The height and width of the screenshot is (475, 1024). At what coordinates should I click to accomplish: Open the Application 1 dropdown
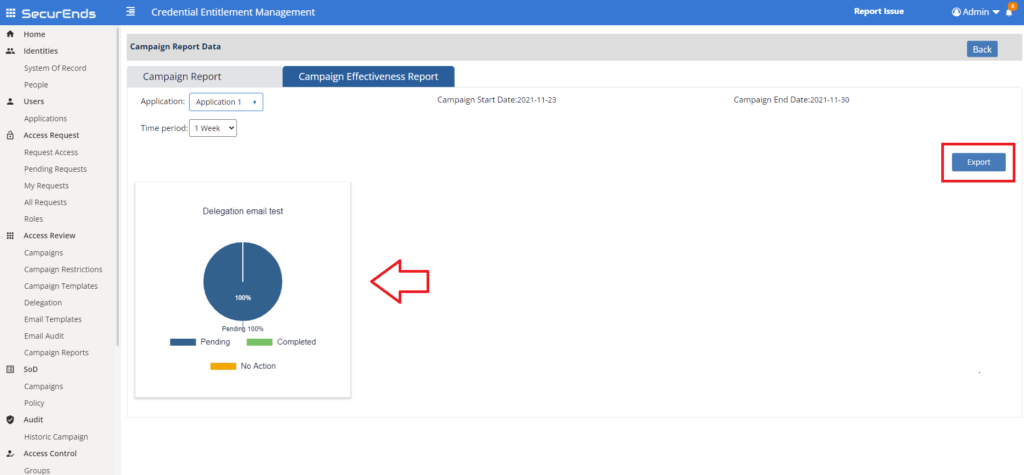pyautogui.click(x=226, y=102)
